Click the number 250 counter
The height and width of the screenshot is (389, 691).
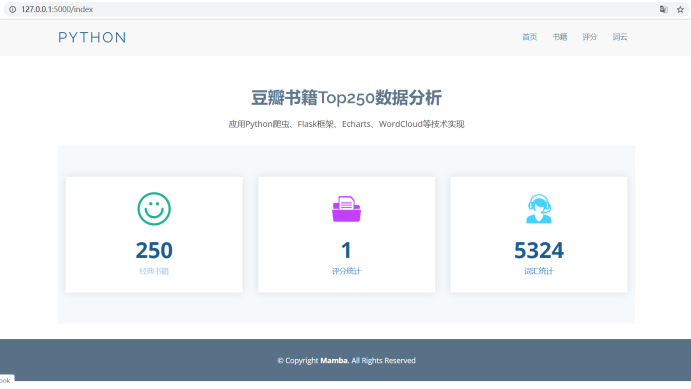(x=154, y=250)
